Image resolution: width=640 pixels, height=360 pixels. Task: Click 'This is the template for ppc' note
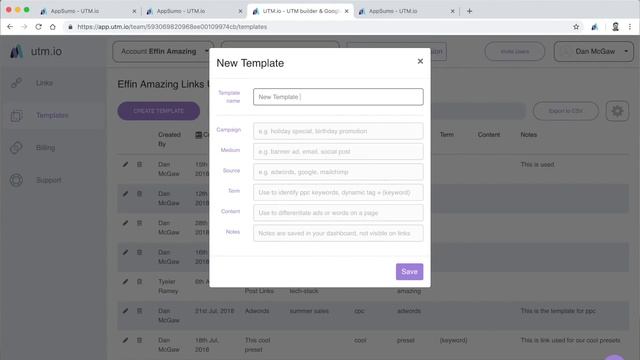click(558, 311)
